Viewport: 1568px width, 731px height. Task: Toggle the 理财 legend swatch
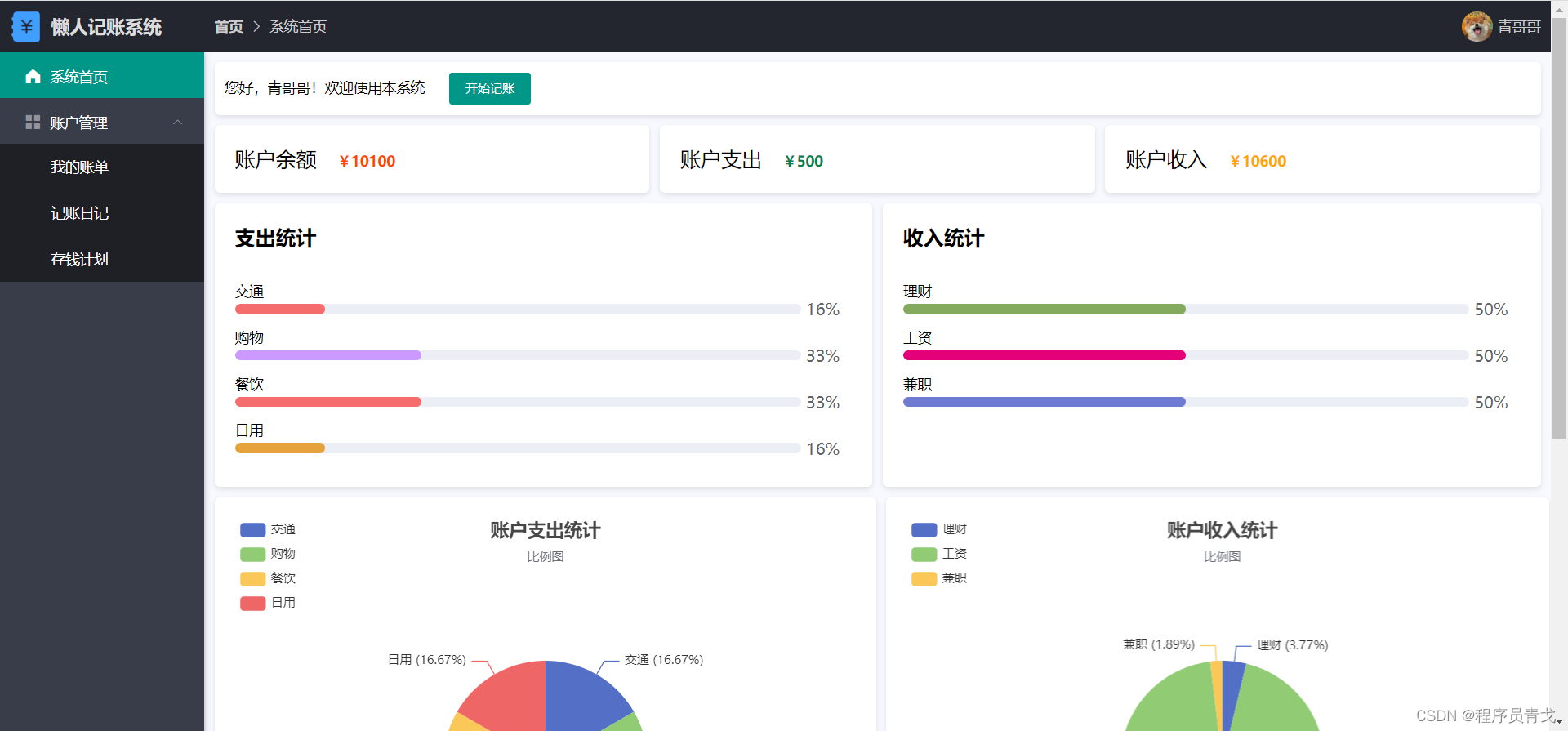point(924,530)
